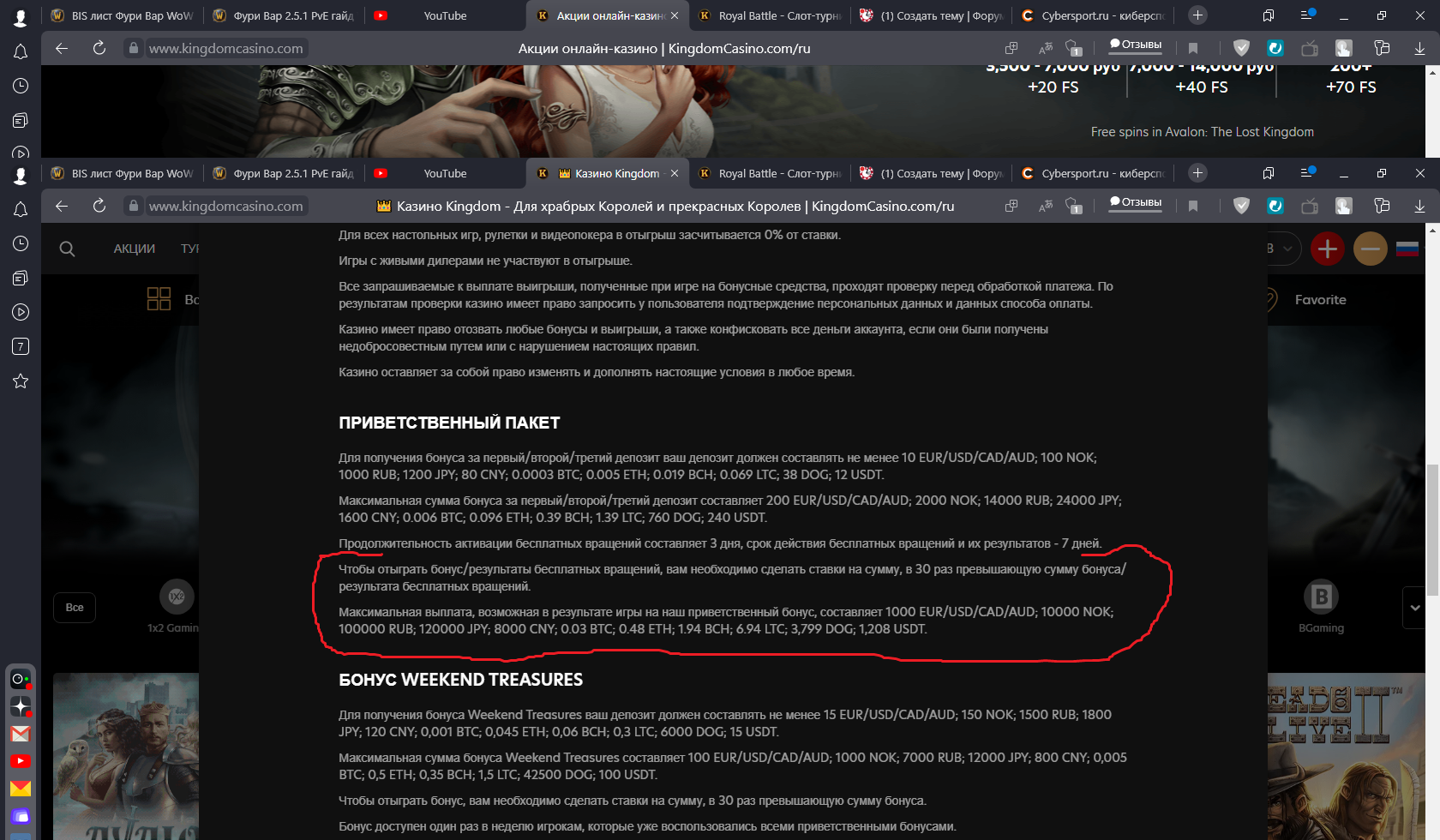Expand the providers list chevron on the right
Screen dimensions: 1440x840
1415,608
